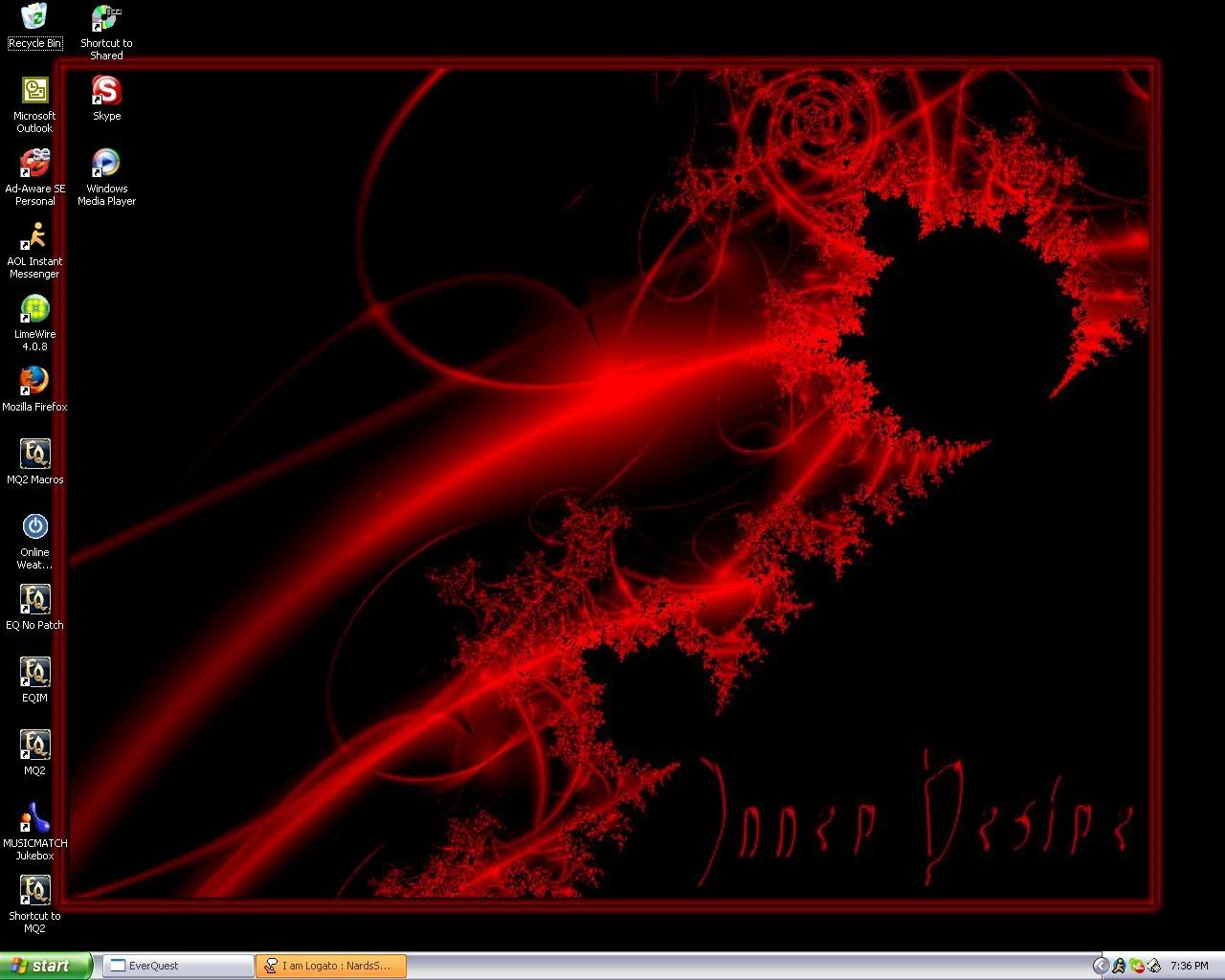
Task: Select the Shortcut to Shared icon
Action: point(106,32)
